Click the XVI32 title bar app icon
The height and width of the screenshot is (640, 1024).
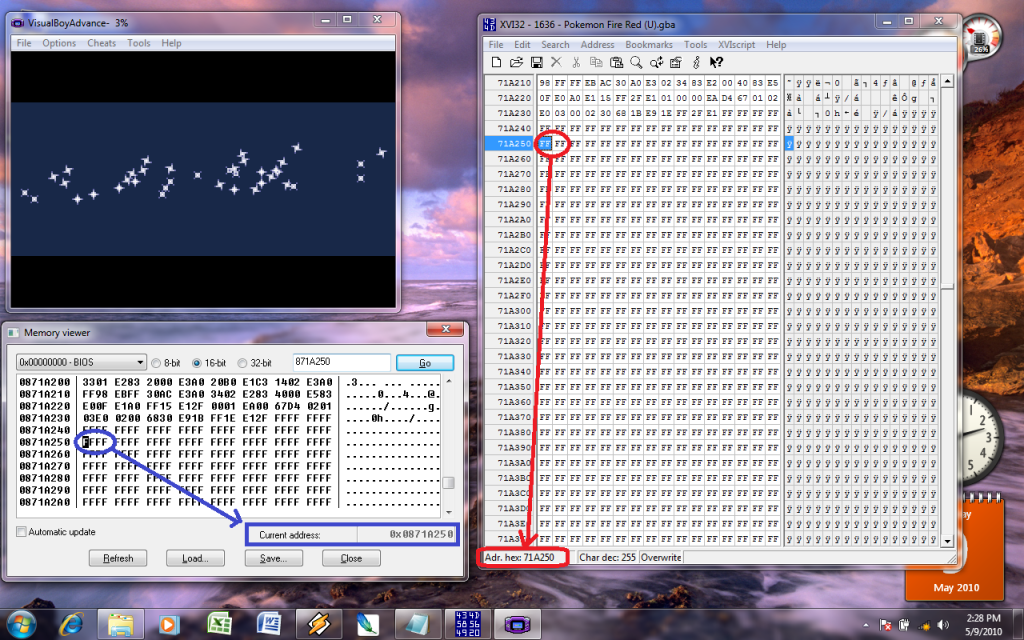[x=489, y=24]
